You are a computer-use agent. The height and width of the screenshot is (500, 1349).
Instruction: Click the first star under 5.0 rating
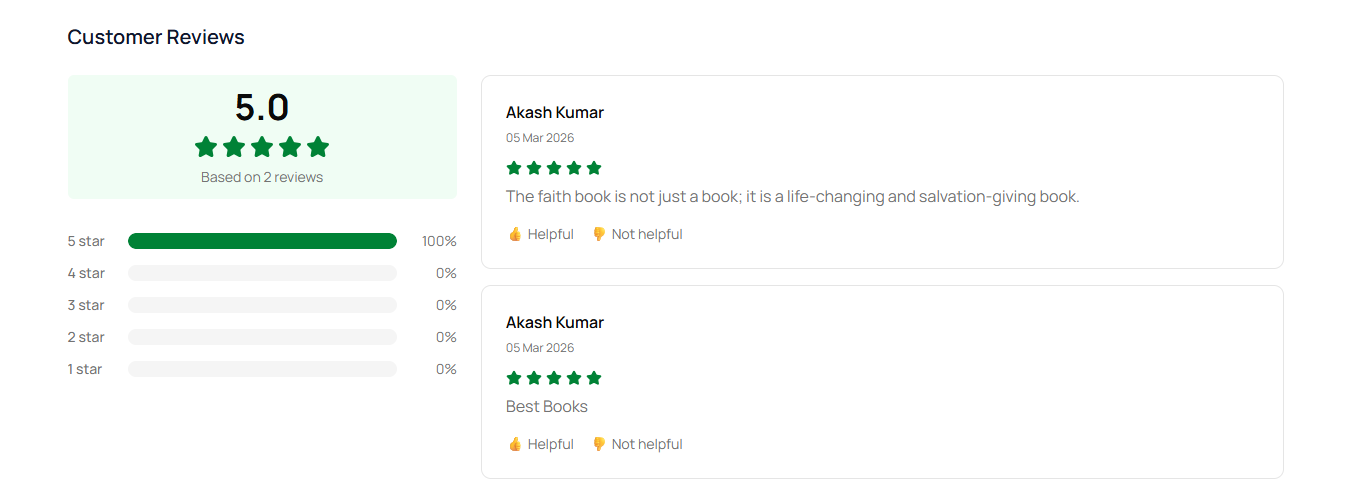206,147
